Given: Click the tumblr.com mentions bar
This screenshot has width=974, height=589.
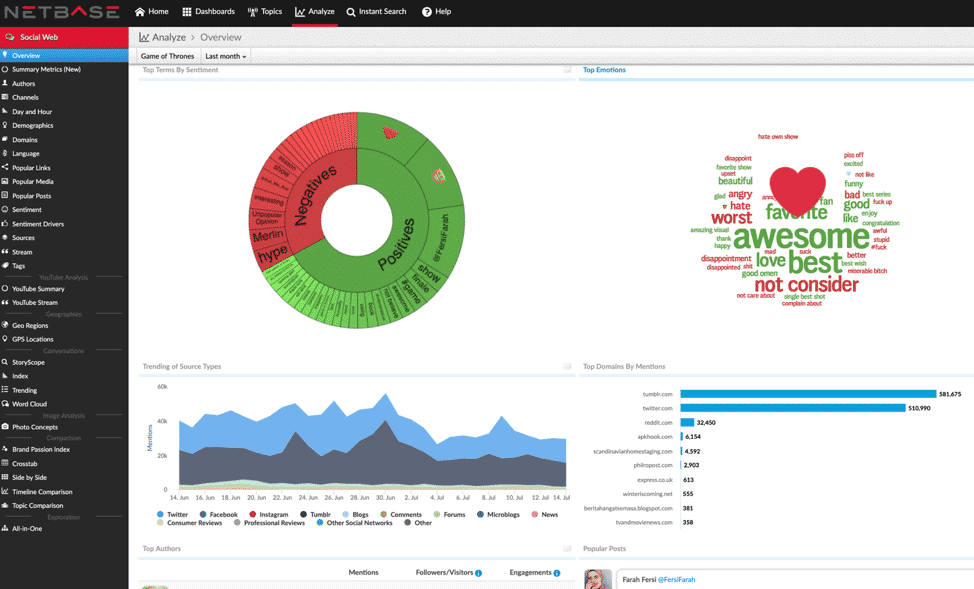Looking at the screenshot, I should click(x=808, y=394).
